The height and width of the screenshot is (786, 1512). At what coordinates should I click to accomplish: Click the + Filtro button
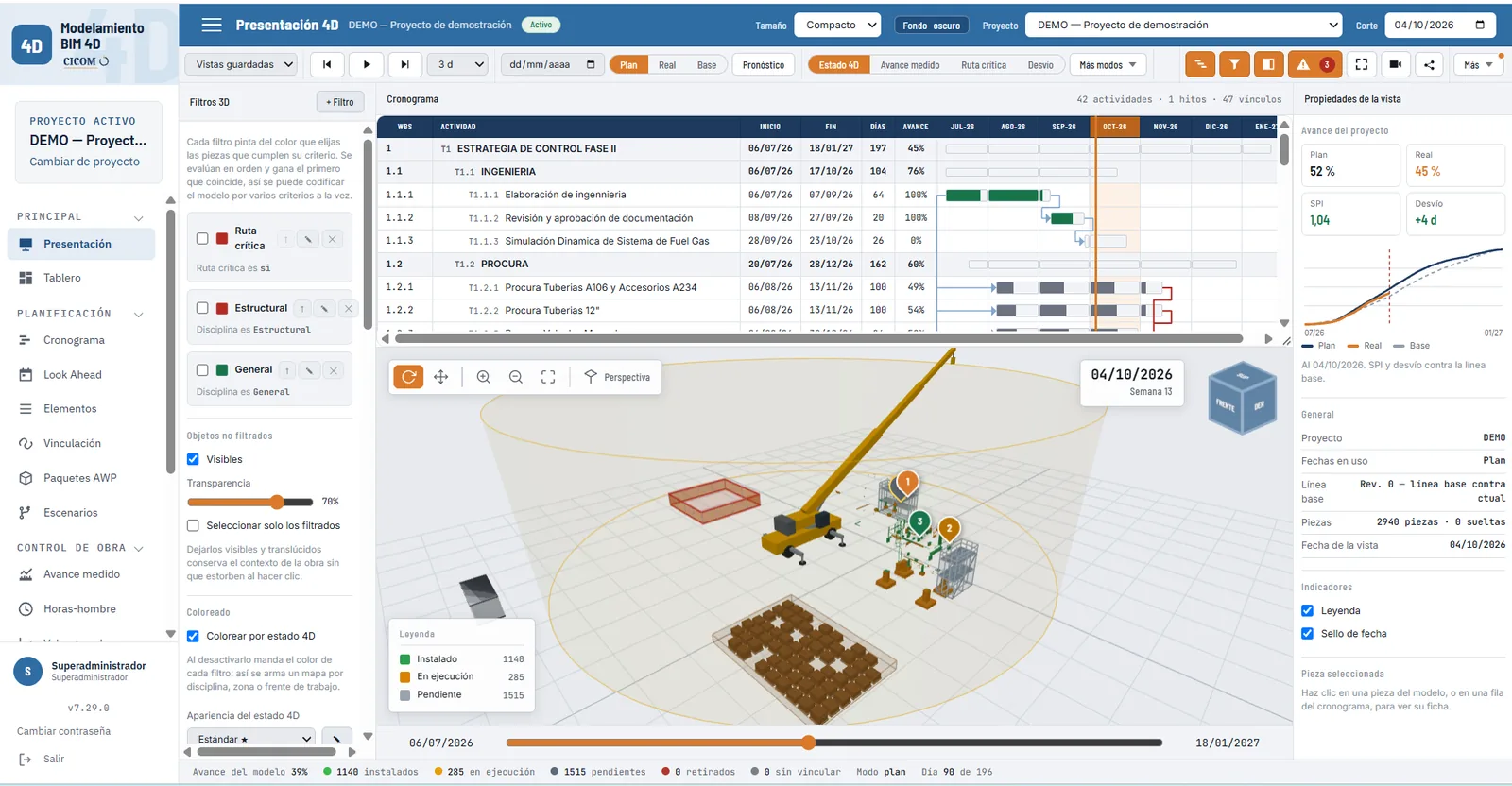pos(339,102)
